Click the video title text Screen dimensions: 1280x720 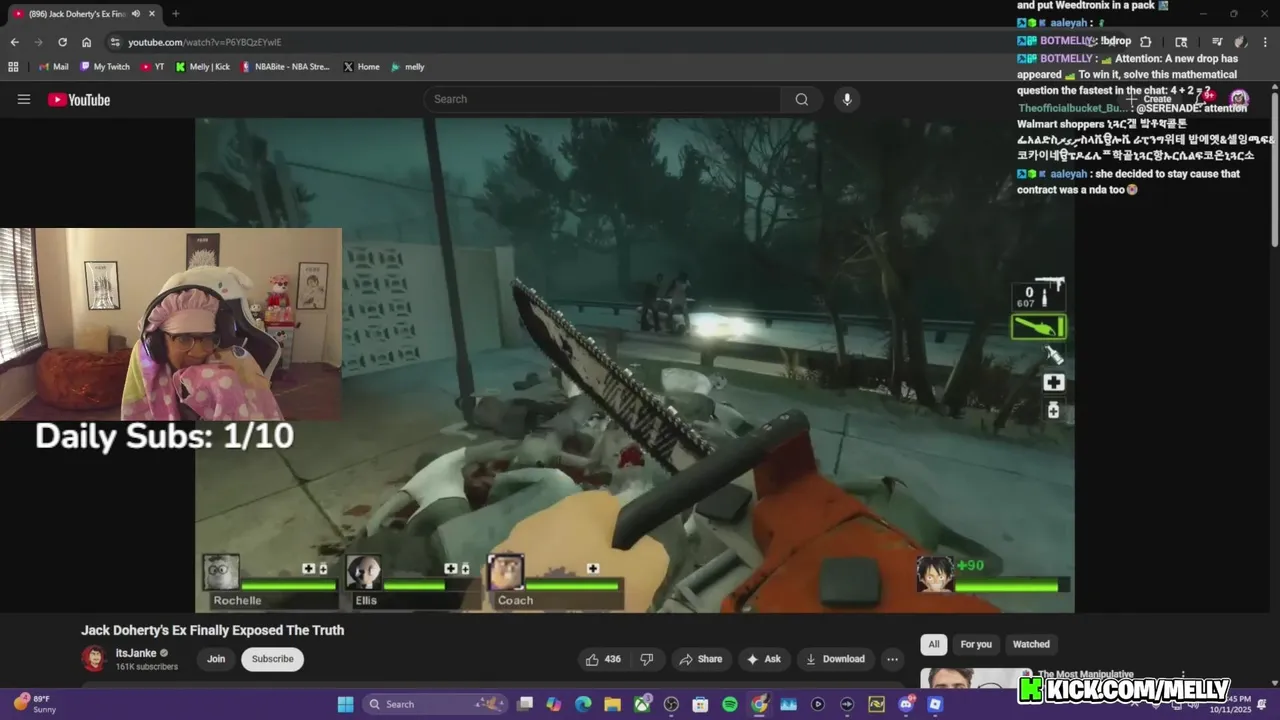212,630
